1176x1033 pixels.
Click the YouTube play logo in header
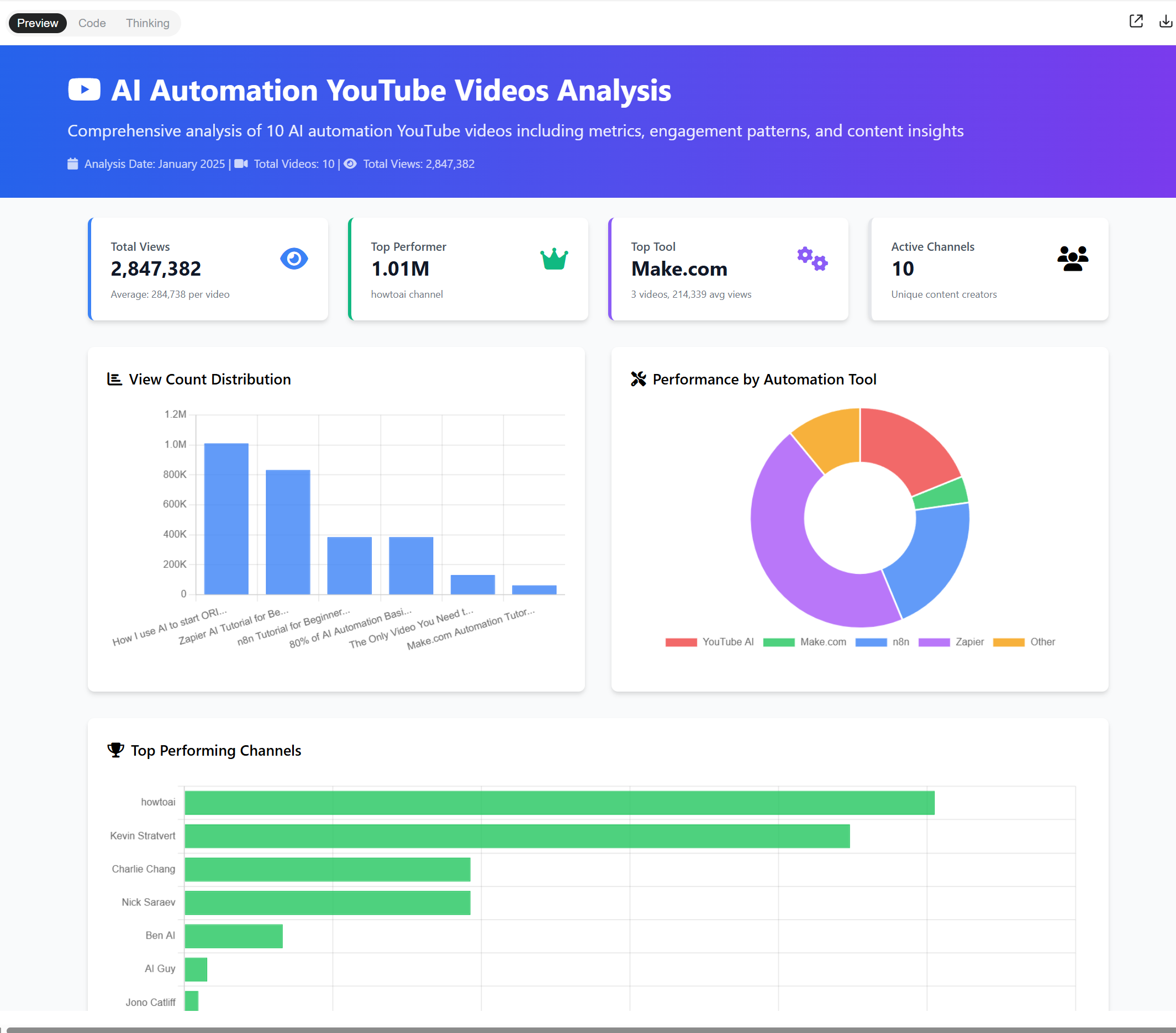tap(84, 90)
